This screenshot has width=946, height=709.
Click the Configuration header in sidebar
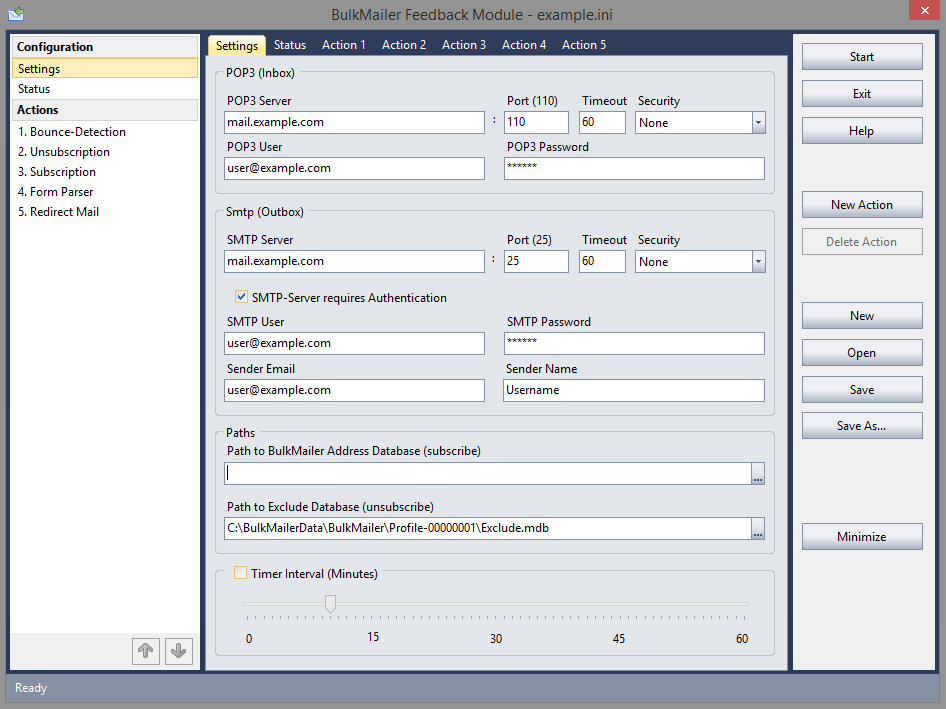(104, 46)
